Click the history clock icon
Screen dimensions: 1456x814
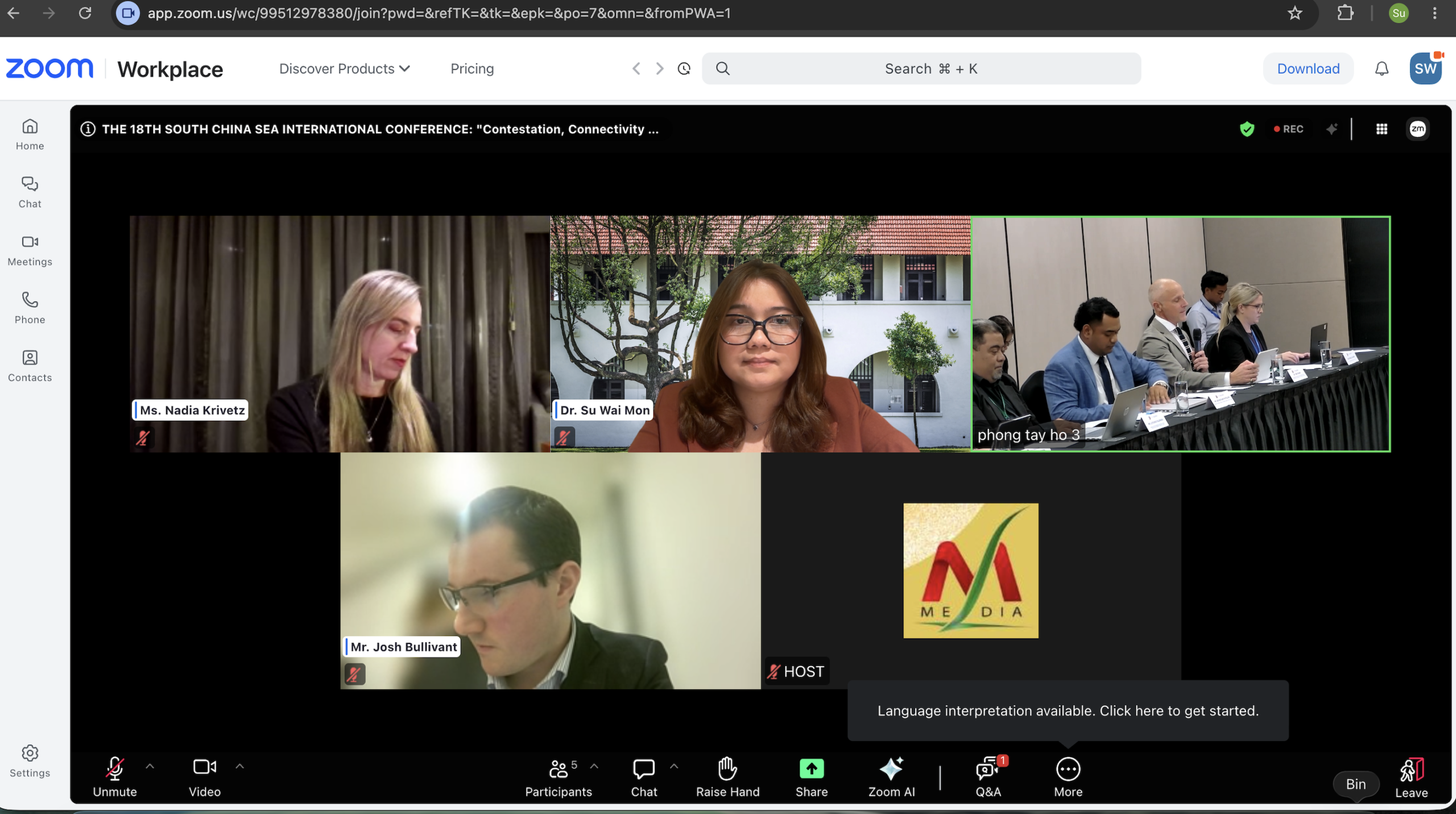point(684,69)
